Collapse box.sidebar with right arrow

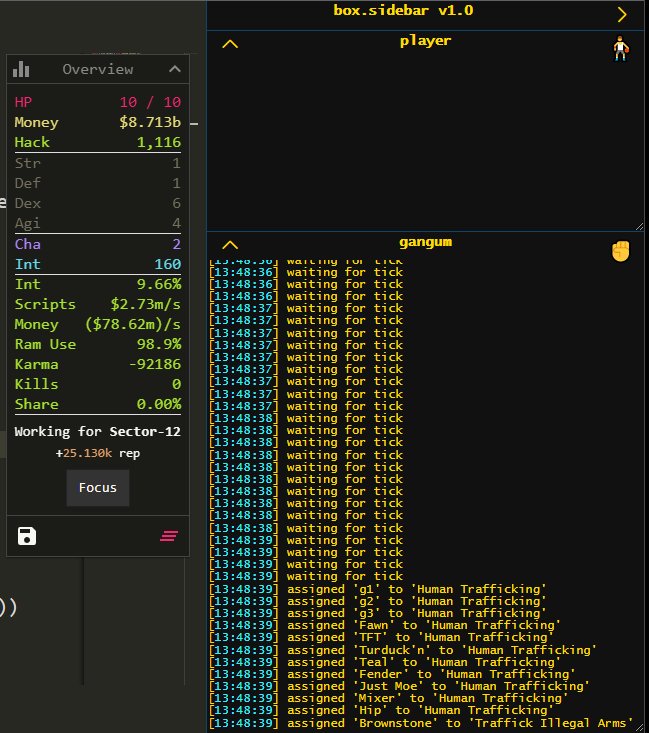[622, 14]
